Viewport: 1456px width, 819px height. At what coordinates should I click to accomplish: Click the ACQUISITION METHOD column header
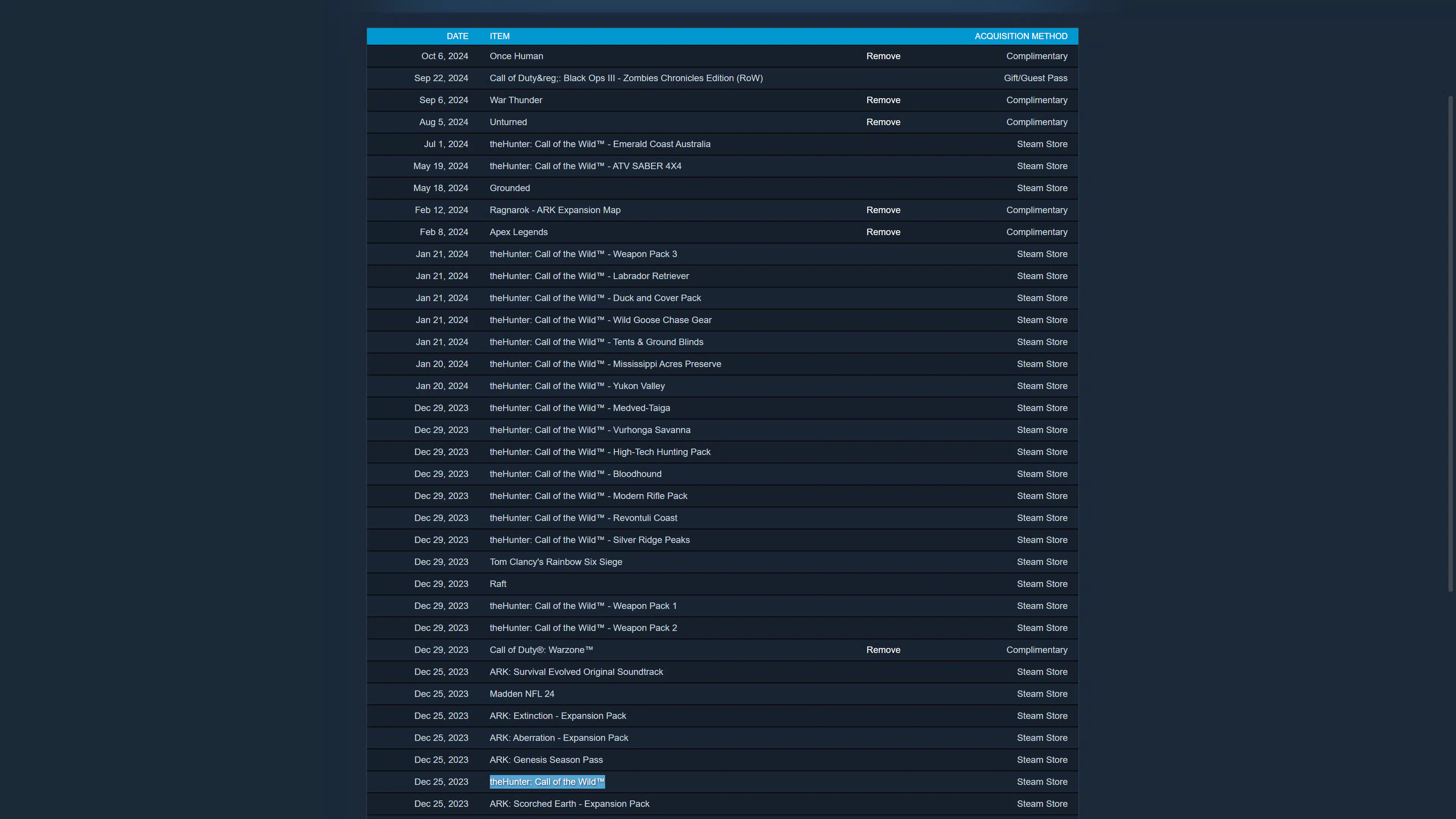(x=1021, y=36)
